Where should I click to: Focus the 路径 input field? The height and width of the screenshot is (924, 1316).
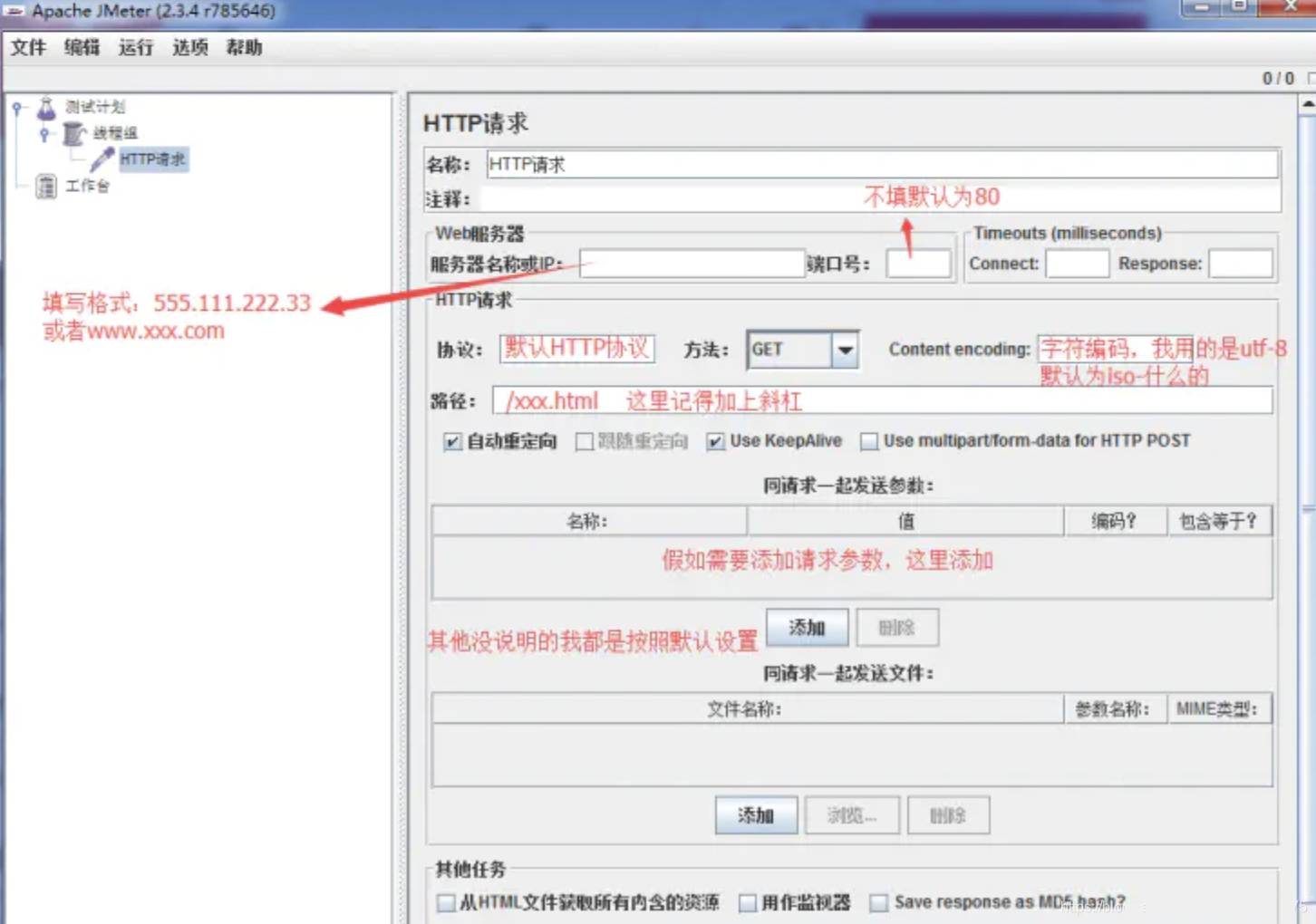click(x=883, y=400)
